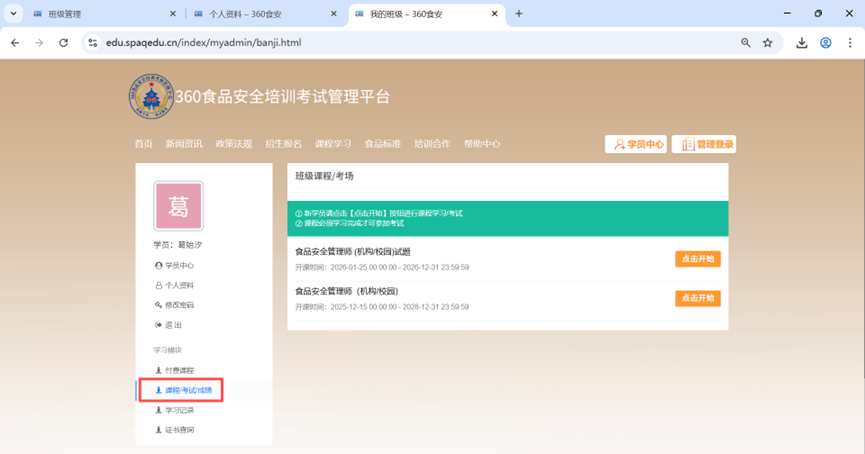The width and height of the screenshot is (865, 454).
Task: Open the Chrome profile icon
Action: 826,43
